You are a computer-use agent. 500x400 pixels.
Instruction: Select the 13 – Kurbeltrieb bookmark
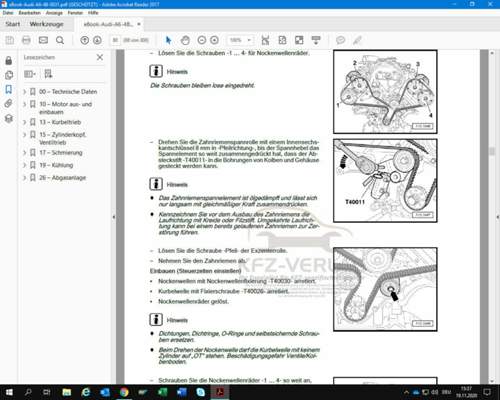[60, 122]
